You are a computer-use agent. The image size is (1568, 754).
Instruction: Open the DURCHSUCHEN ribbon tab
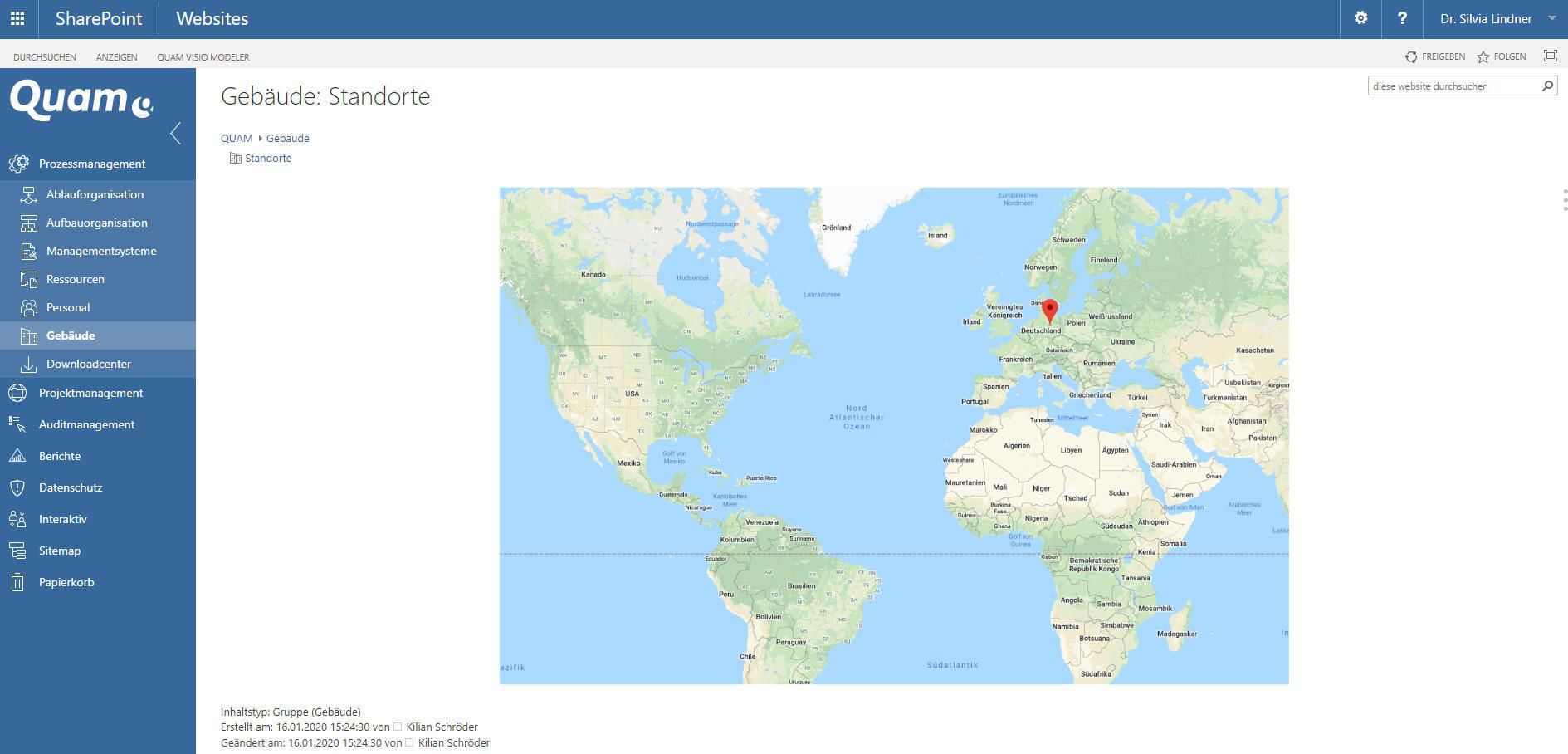click(x=45, y=57)
